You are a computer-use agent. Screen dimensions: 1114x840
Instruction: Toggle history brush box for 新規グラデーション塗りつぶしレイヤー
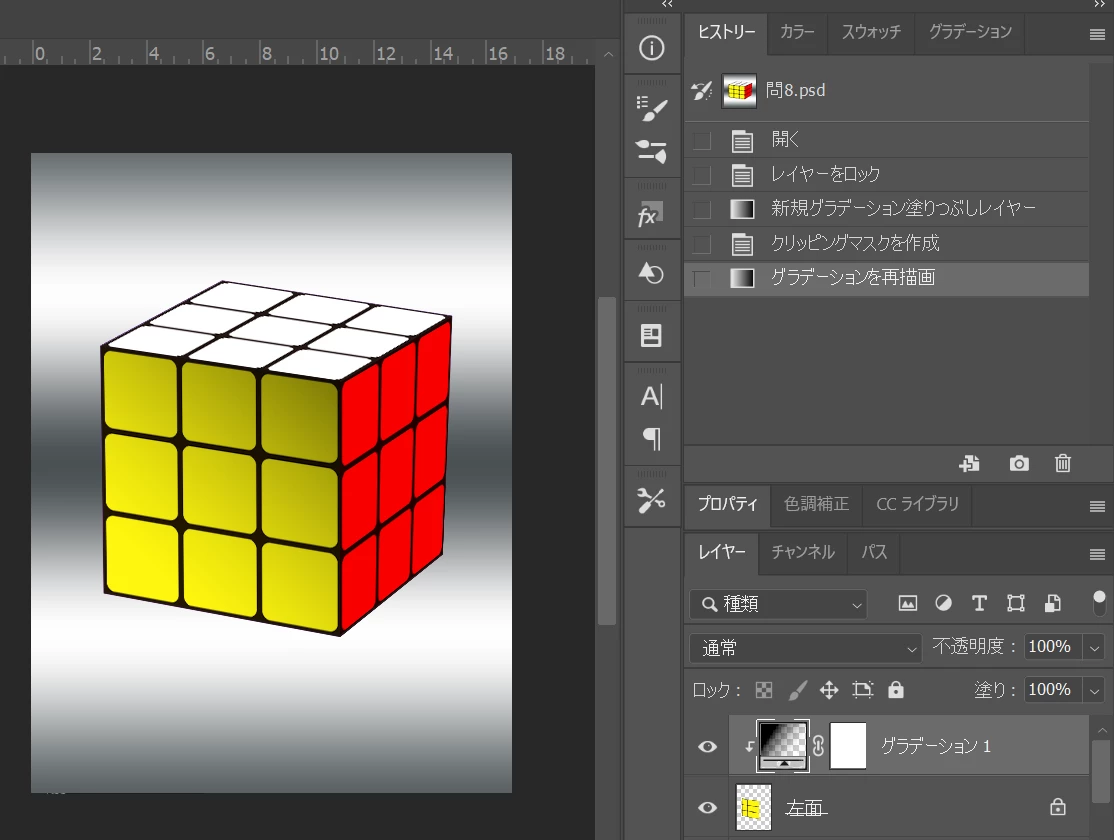pos(702,210)
